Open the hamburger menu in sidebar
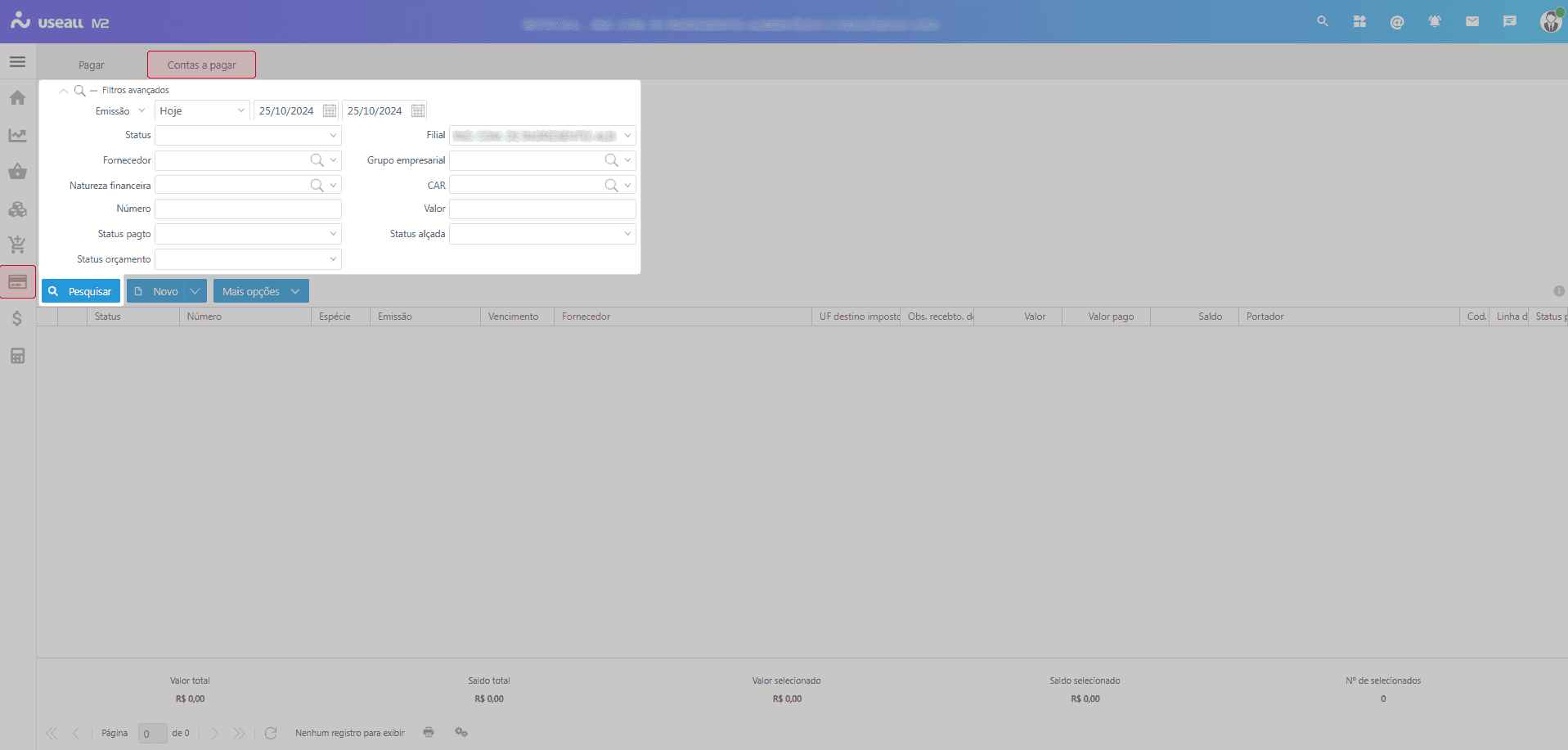This screenshot has width=1568, height=750. 17,62
